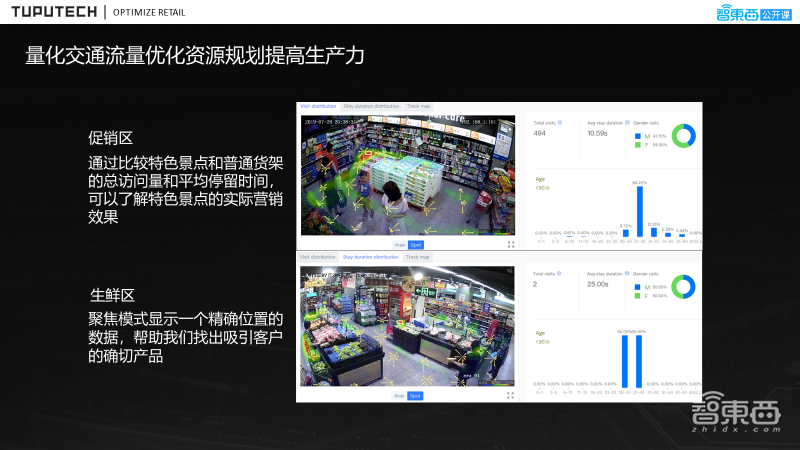This screenshot has width=800, height=450.
Task: Click green F legend swatch in lower panel
Action: pyautogui.click(x=637, y=296)
